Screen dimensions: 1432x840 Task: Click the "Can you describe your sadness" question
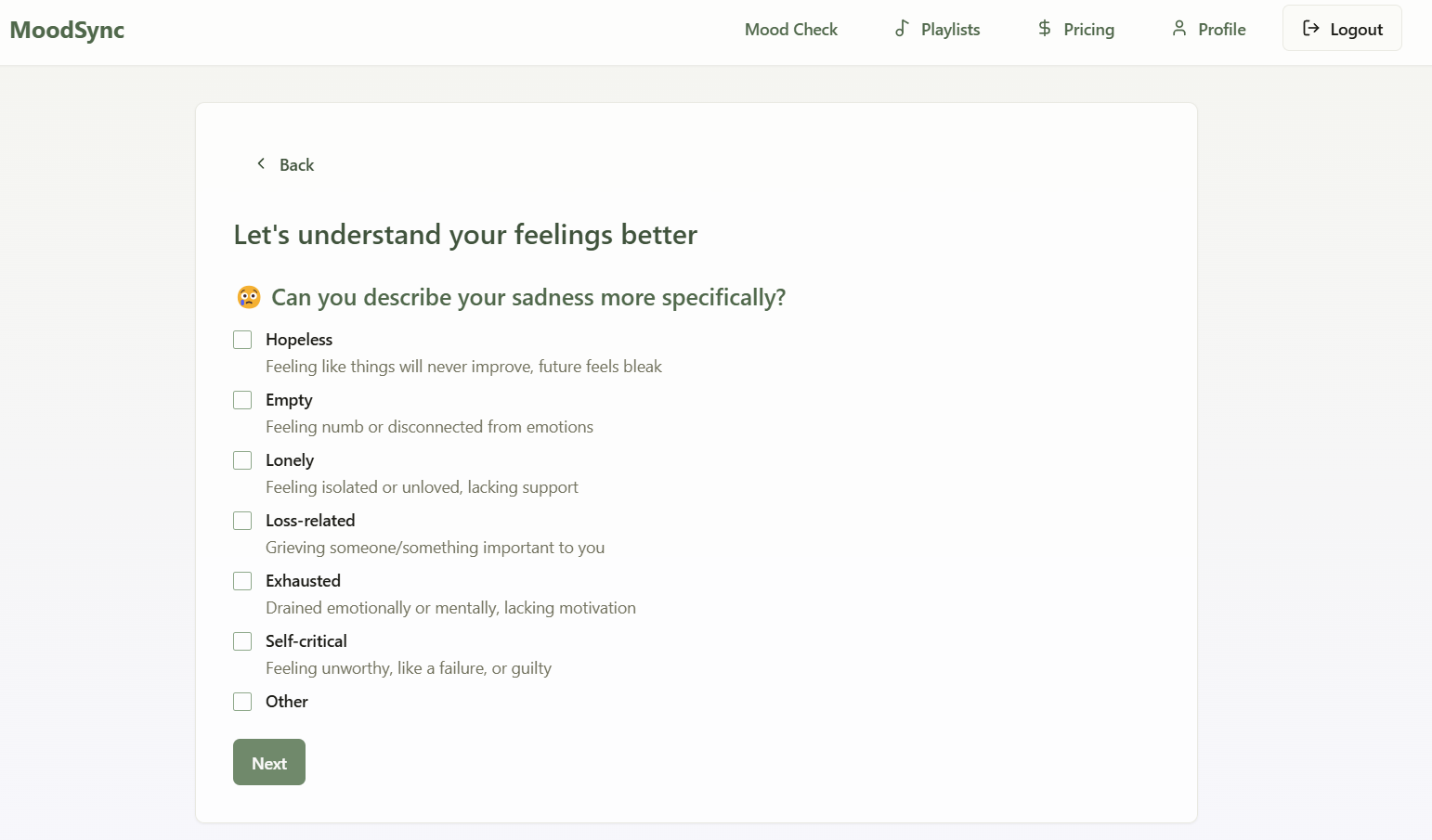(528, 297)
